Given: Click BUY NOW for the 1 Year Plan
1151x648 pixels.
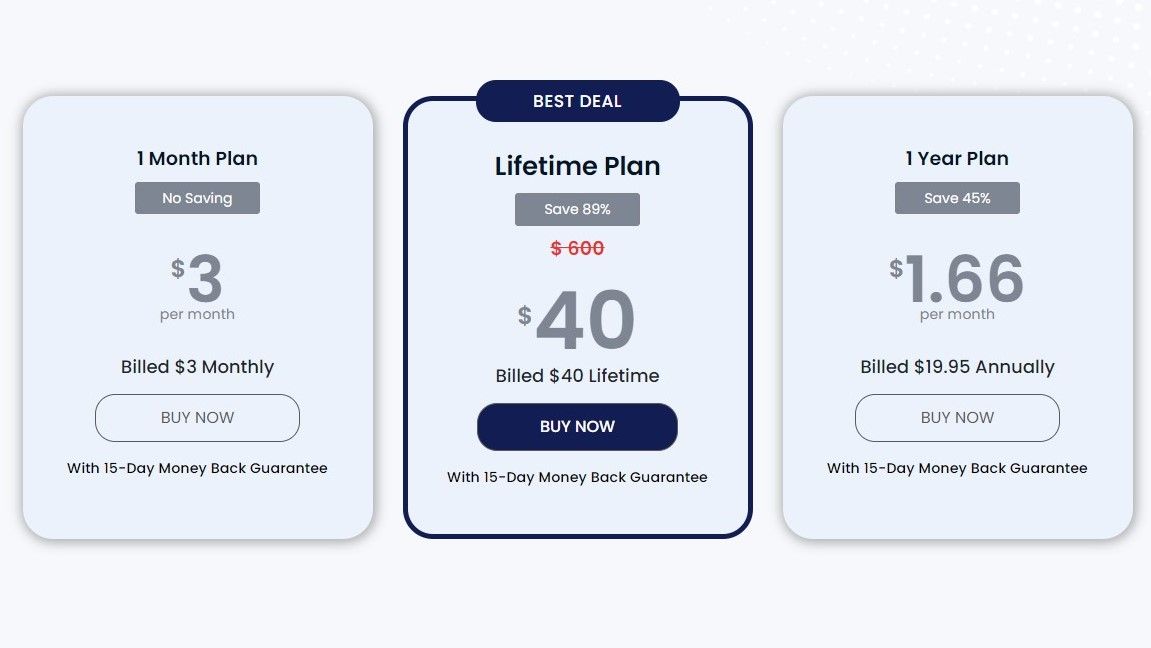Looking at the screenshot, I should (957, 418).
